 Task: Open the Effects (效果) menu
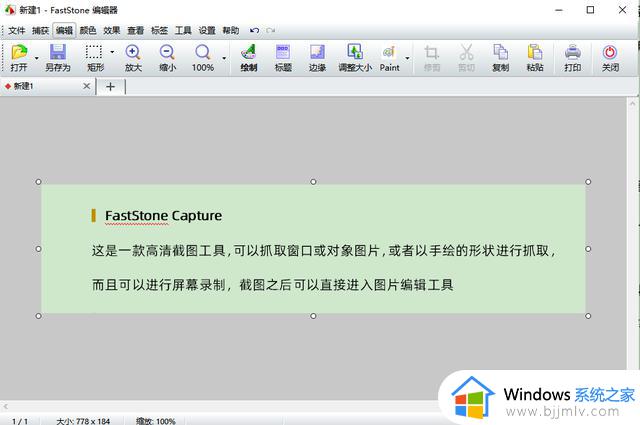point(111,31)
